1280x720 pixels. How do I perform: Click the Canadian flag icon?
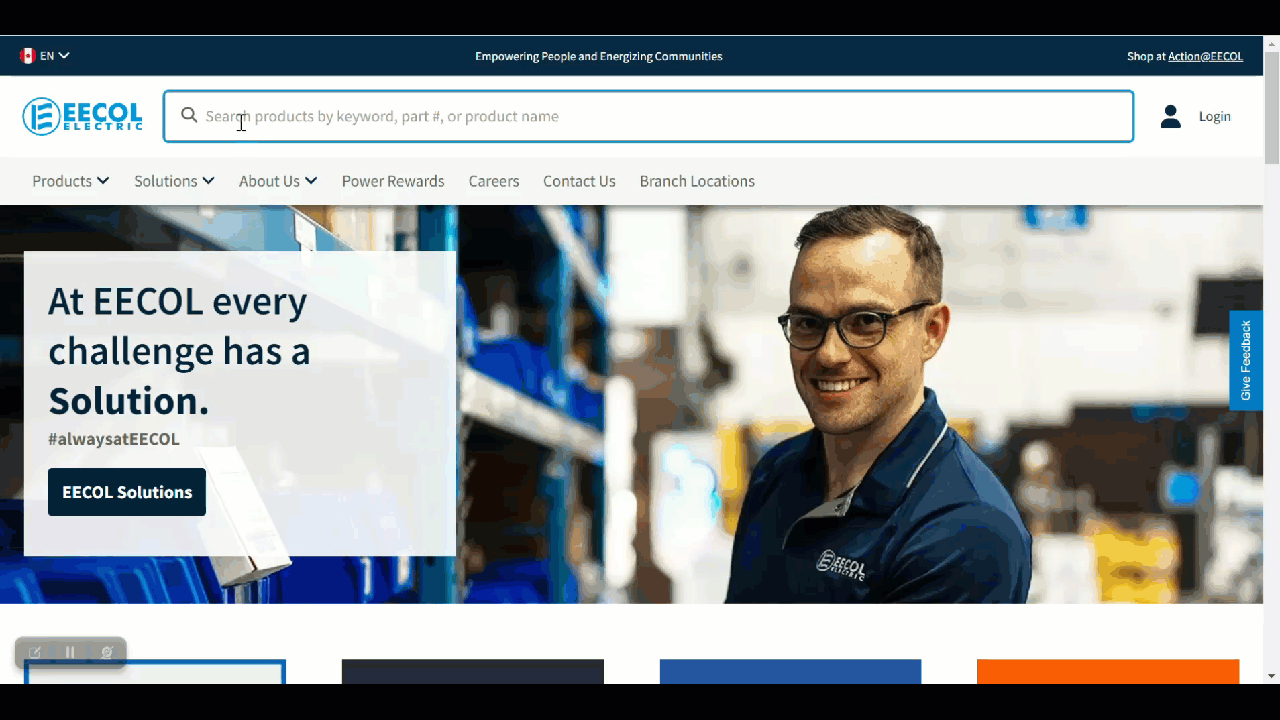pos(28,56)
